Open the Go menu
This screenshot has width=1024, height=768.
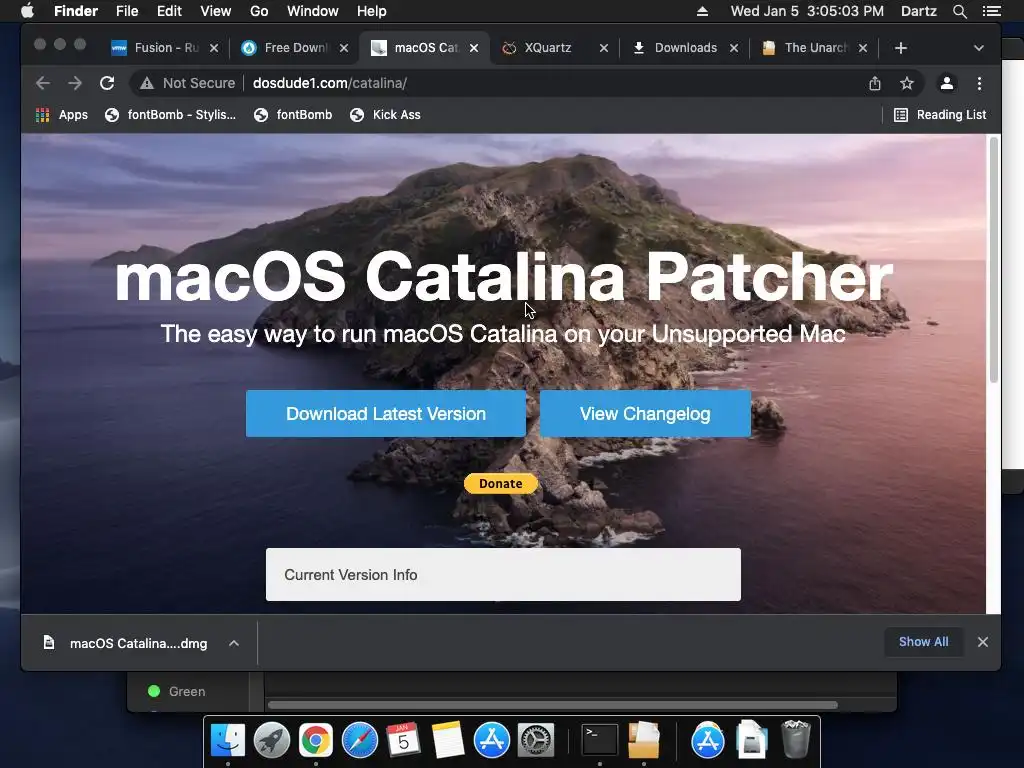tap(259, 11)
